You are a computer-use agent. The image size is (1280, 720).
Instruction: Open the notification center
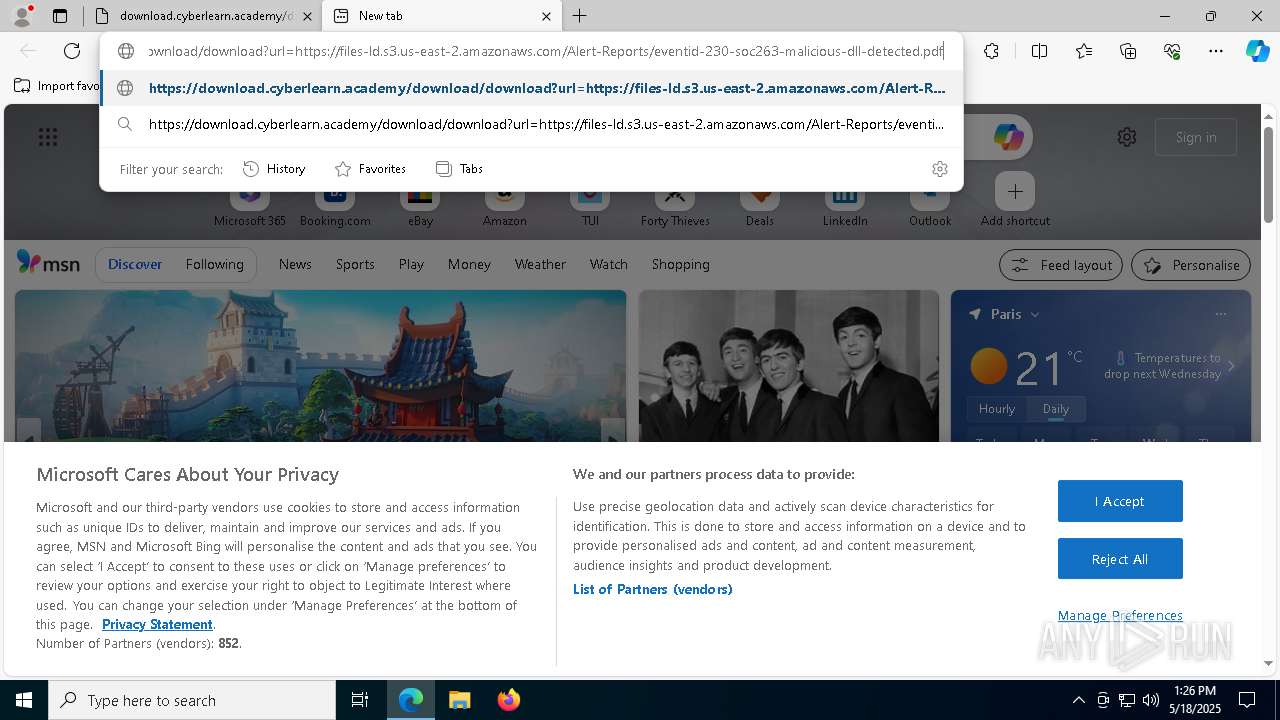[1247, 700]
